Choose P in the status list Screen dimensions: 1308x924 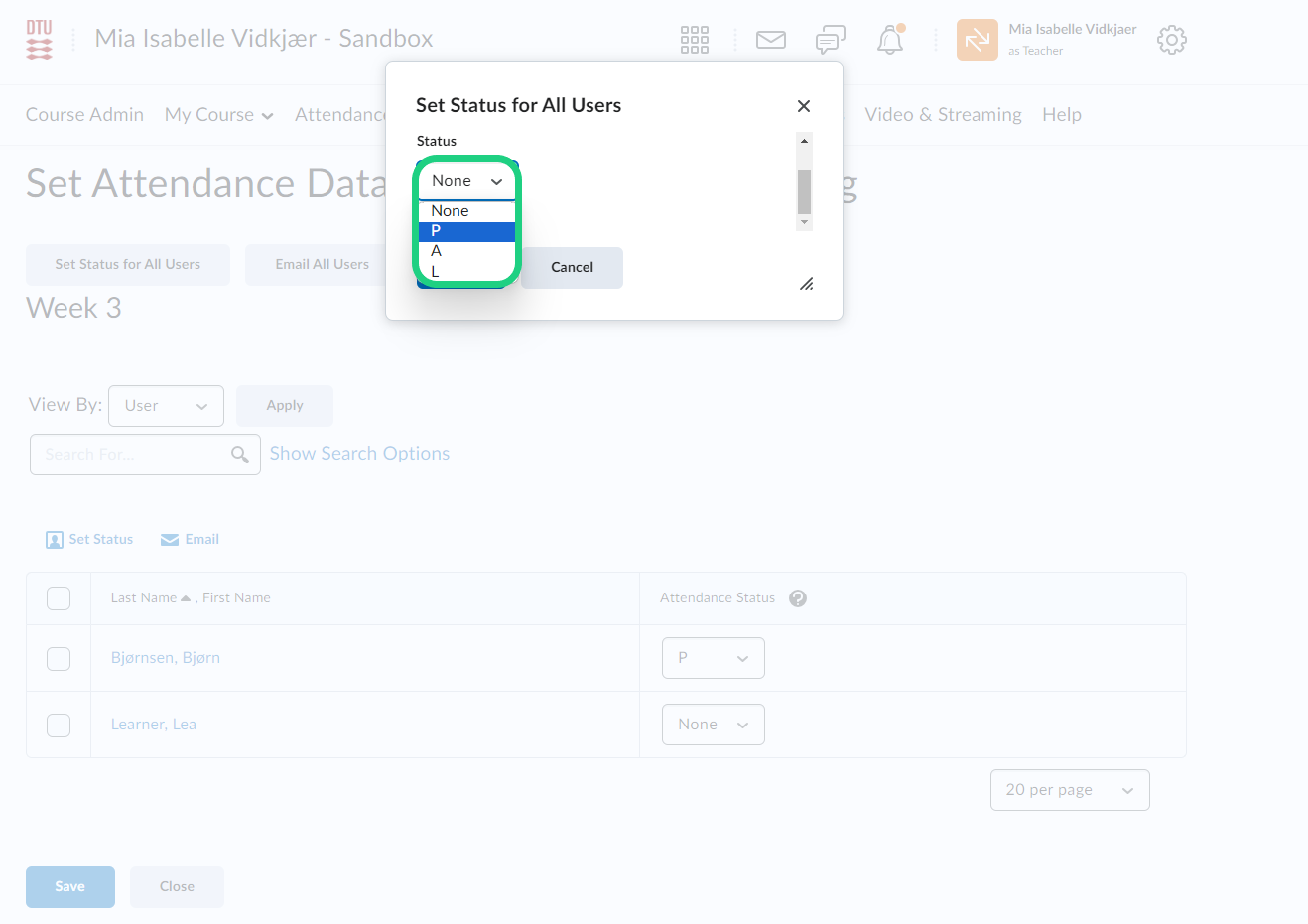[466, 231]
